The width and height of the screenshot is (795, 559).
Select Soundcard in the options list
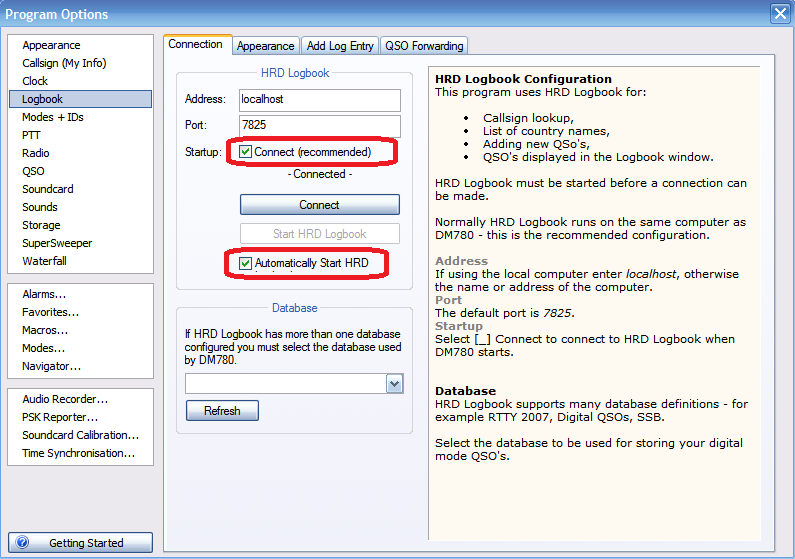[x=48, y=189]
